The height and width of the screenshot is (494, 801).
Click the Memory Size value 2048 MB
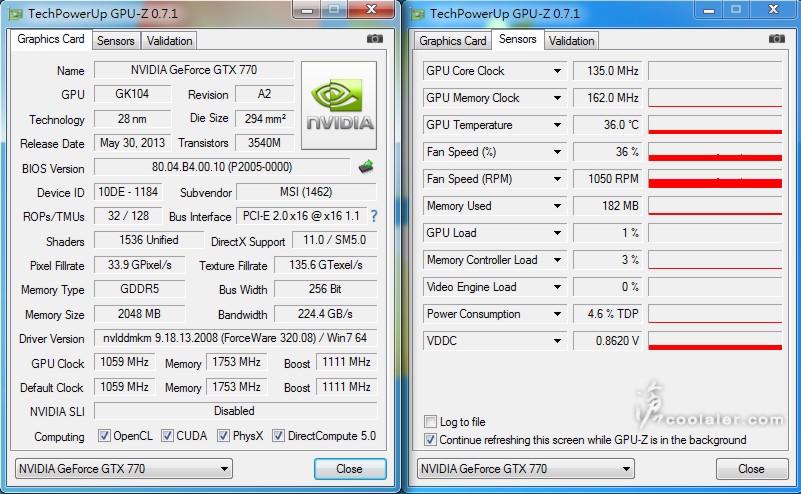[x=139, y=314]
